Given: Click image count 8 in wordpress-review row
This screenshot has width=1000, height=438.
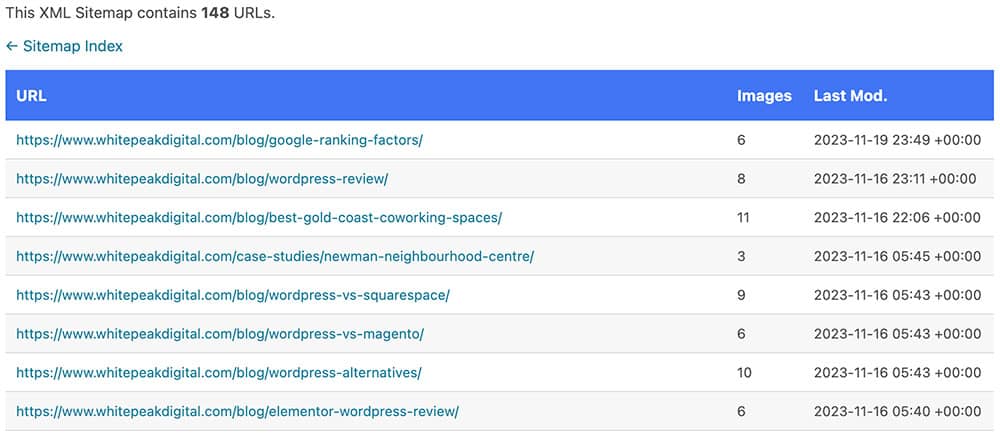Looking at the screenshot, I should click(741, 179).
